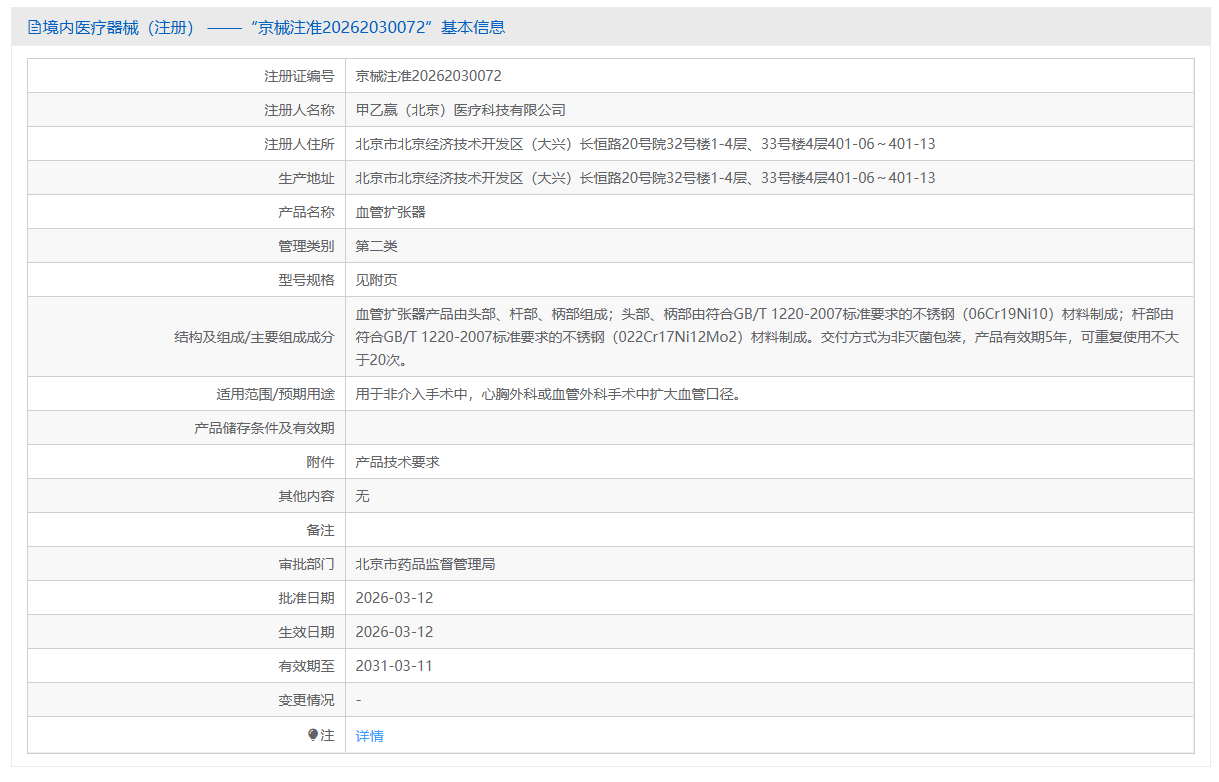The image size is (1219, 782).
Task: Click the 生效日期 label
Action: point(306,632)
